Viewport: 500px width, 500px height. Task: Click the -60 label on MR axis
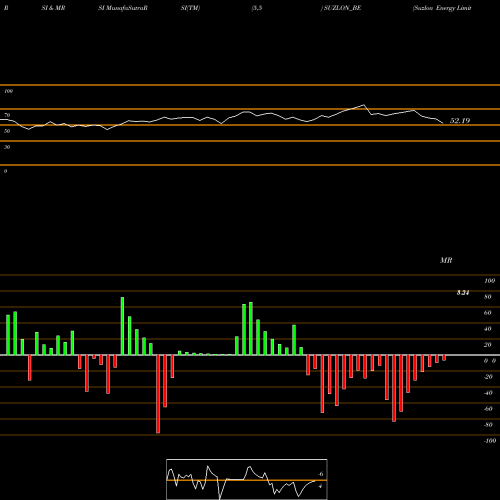488,409
